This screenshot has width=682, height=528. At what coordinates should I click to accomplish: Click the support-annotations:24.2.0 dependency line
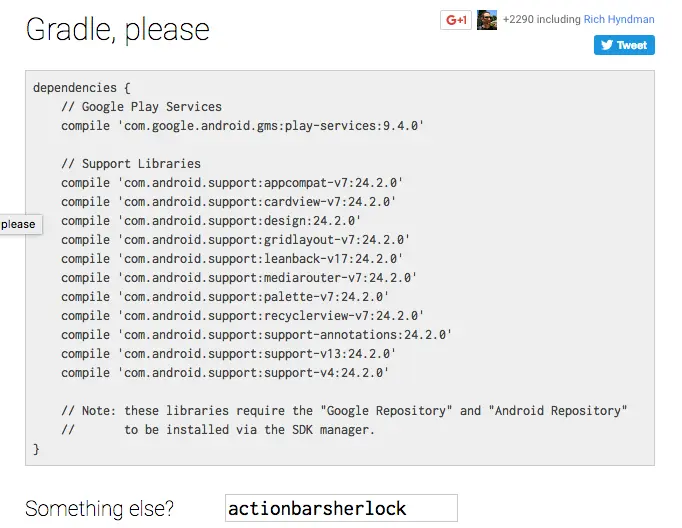coord(256,335)
